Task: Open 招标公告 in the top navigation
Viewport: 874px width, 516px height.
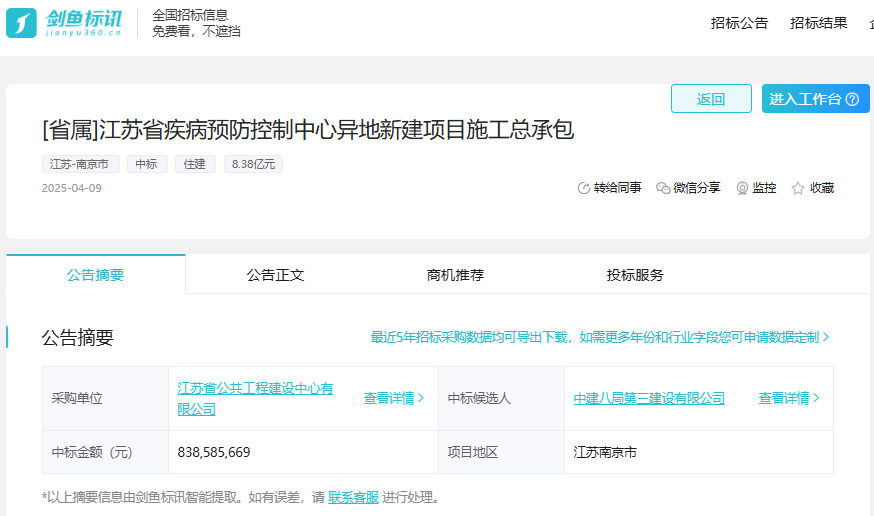Action: point(739,23)
